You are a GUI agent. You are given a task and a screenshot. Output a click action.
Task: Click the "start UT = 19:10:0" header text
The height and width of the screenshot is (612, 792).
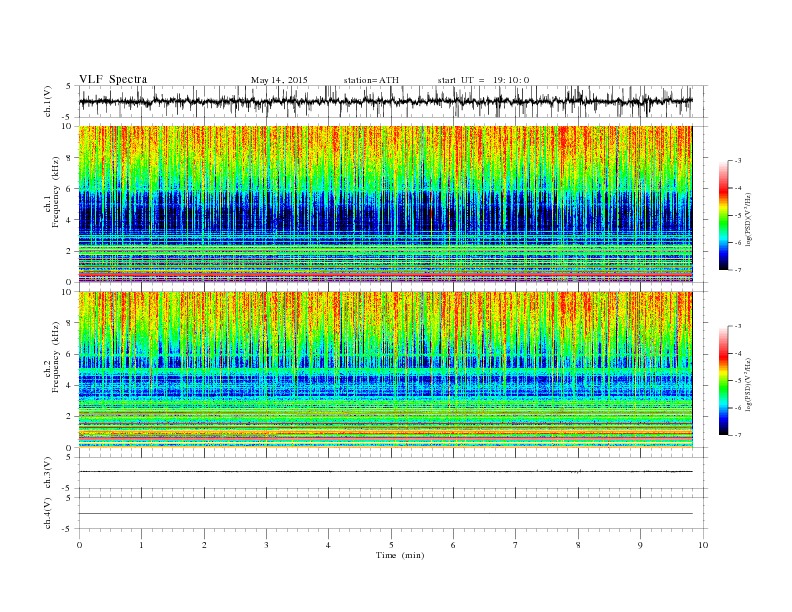click(483, 80)
